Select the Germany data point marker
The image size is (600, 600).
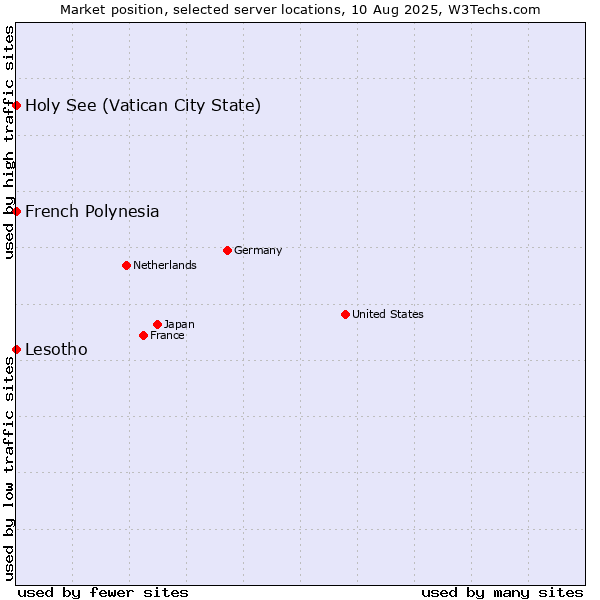coord(227,251)
